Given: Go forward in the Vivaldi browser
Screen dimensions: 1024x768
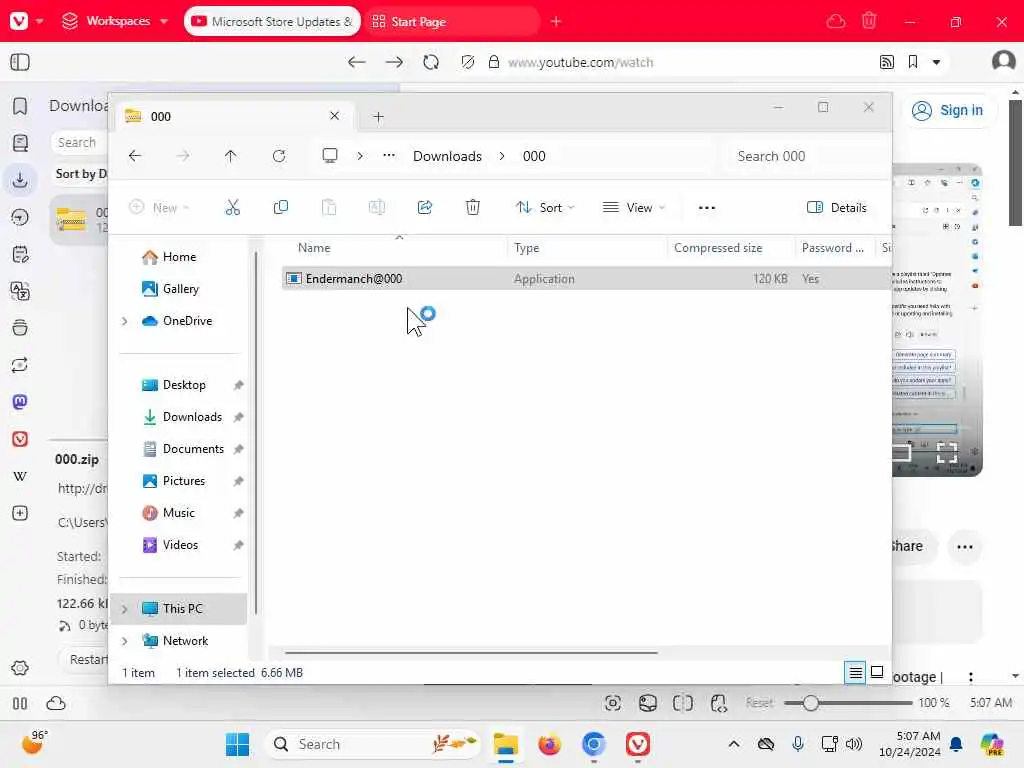Looking at the screenshot, I should [394, 62].
